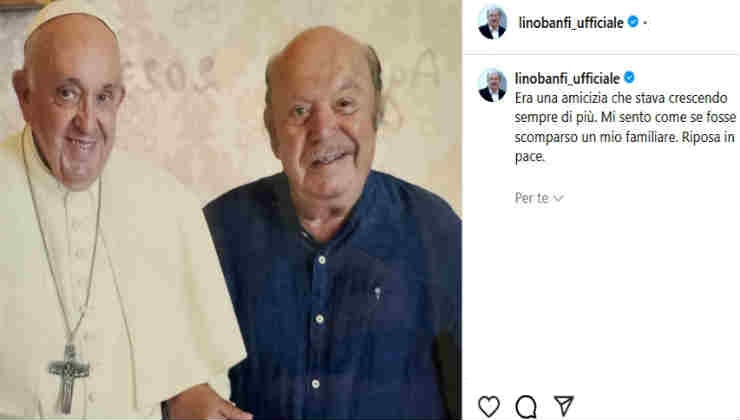Screen dimensions: 740x420
Task: Click the verified badge above the caption
Action: [x=629, y=77]
